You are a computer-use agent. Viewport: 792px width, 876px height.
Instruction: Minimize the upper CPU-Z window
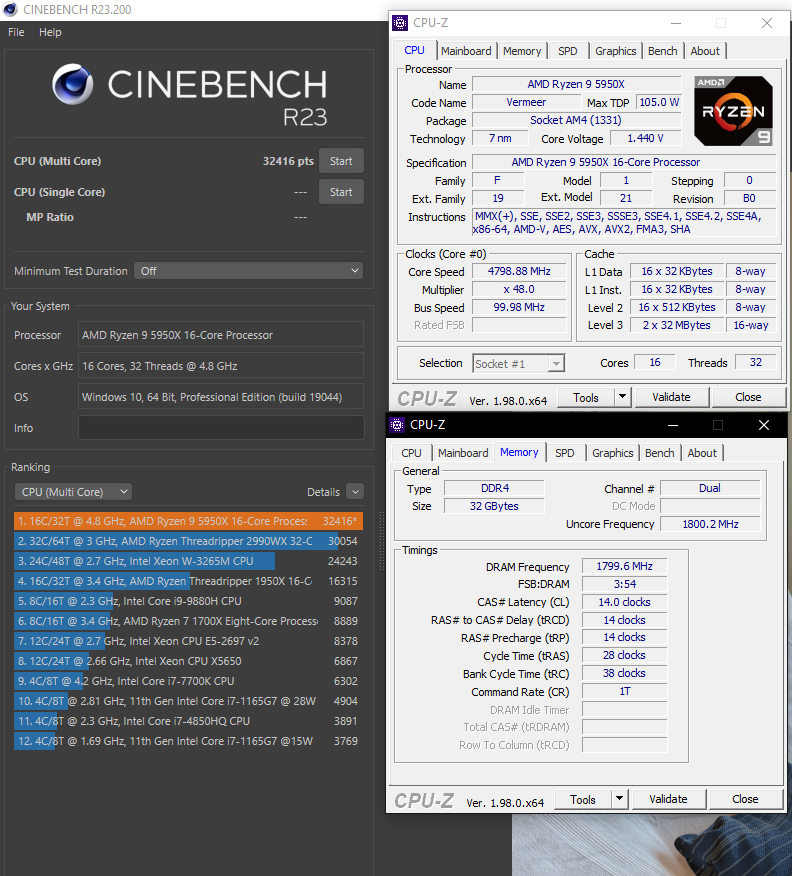pos(676,23)
